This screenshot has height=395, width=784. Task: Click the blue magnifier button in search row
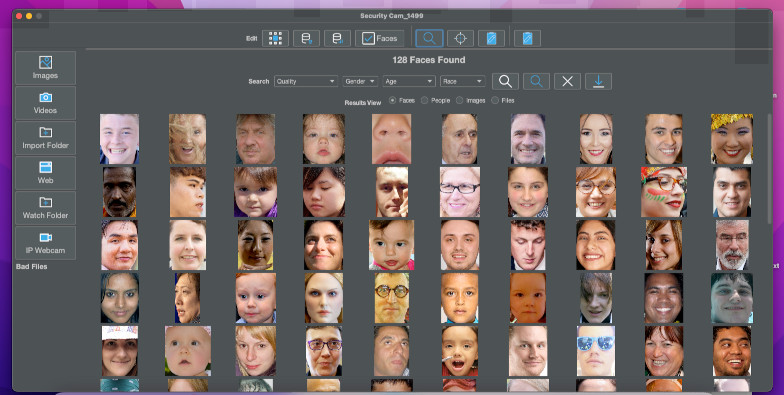[536, 81]
